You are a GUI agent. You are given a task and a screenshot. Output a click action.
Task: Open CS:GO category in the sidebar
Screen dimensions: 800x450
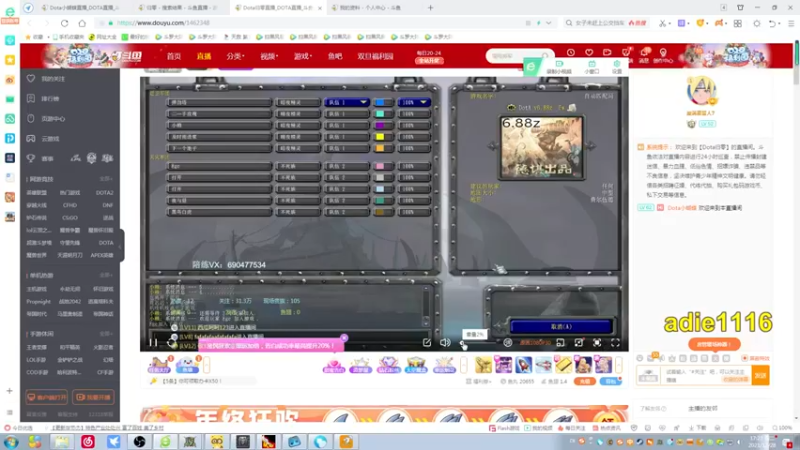pyautogui.click(x=70, y=218)
